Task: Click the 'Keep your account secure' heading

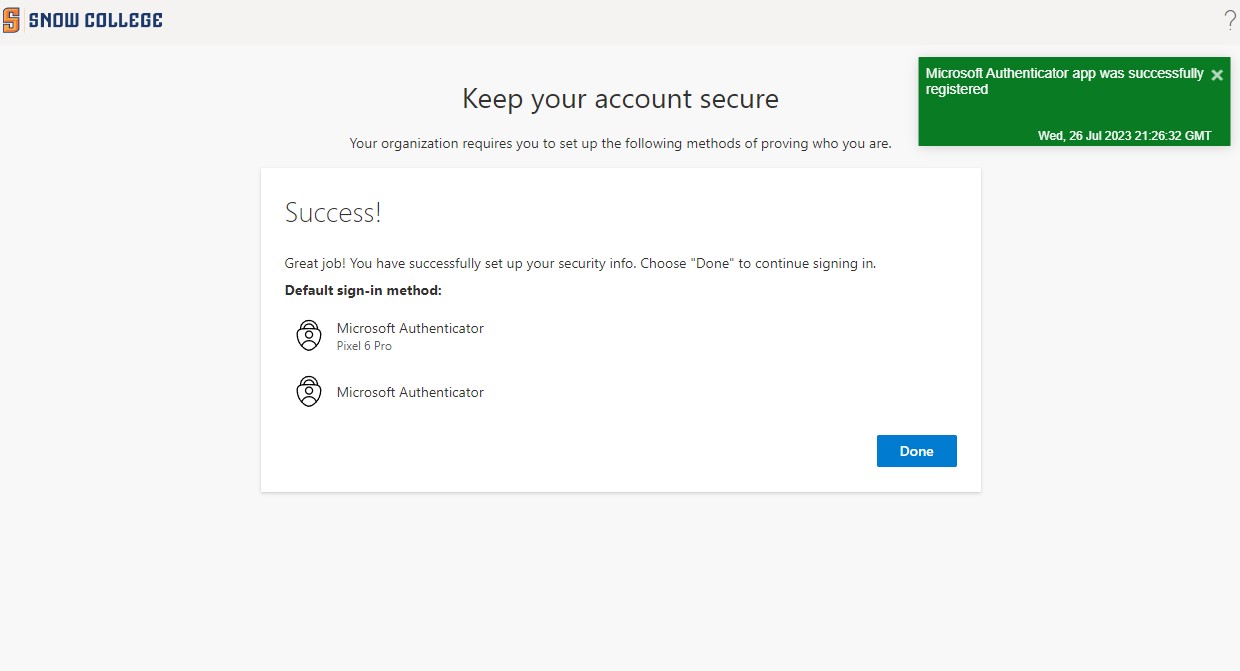Action: pos(620,99)
